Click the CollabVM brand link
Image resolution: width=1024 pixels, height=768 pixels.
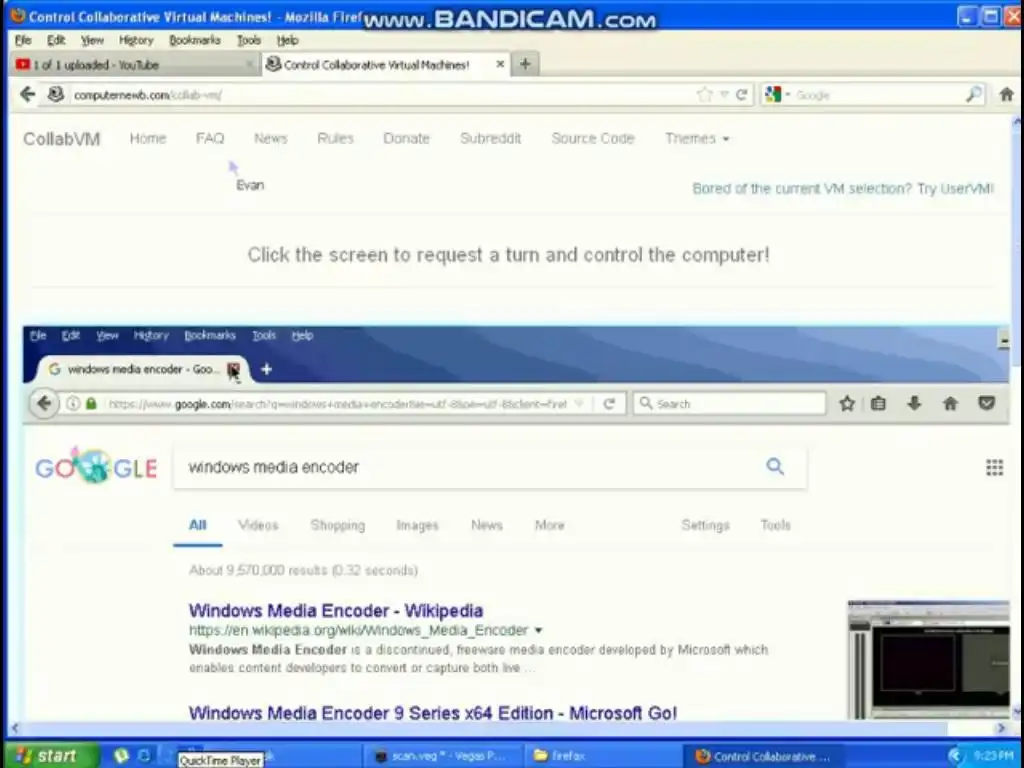[62, 138]
